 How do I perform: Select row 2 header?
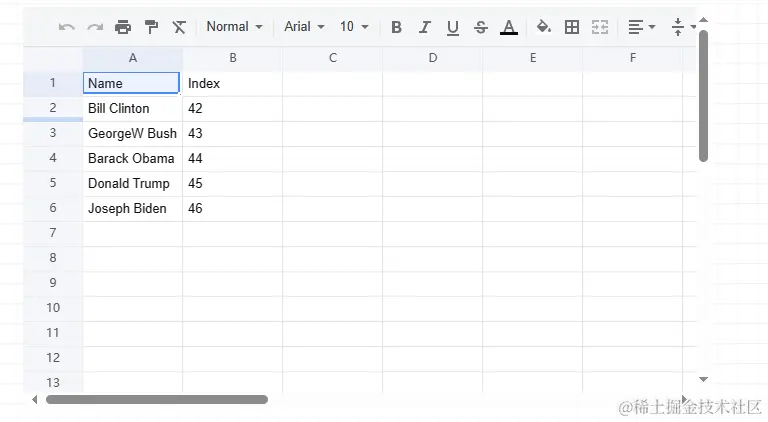pyautogui.click(x=53, y=108)
